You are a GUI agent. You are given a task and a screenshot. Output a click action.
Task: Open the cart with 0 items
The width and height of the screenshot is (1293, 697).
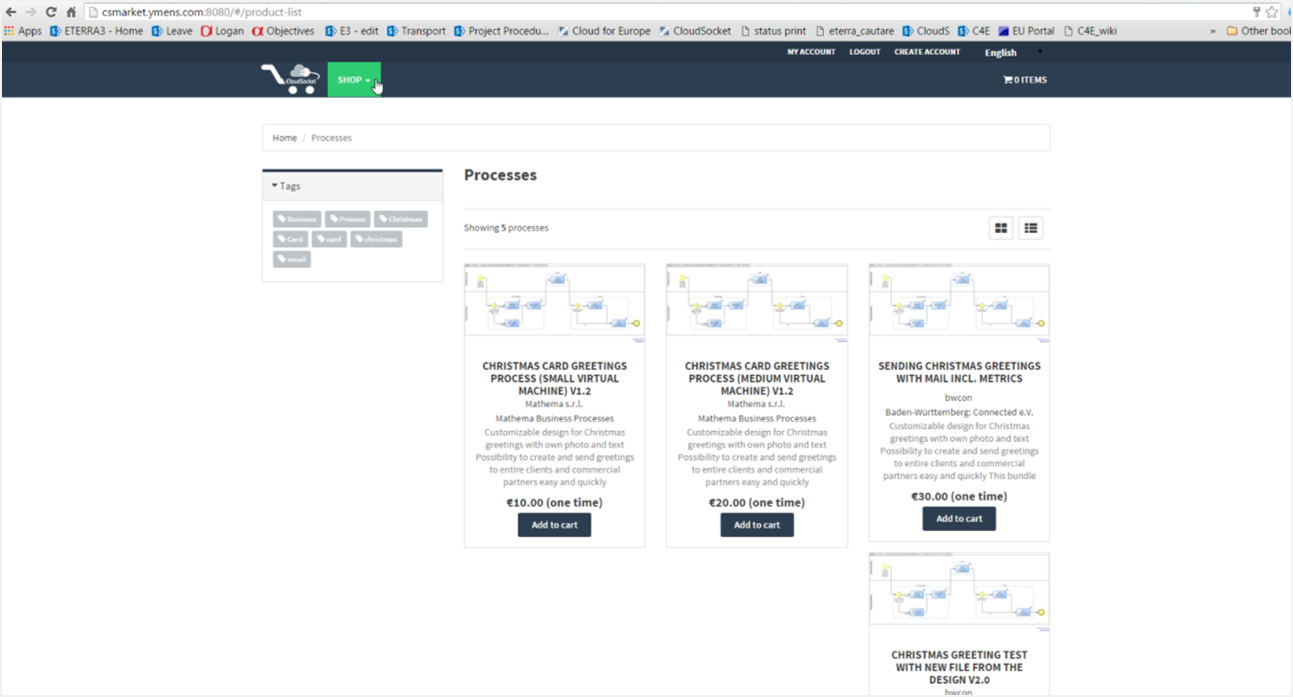click(x=1025, y=80)
